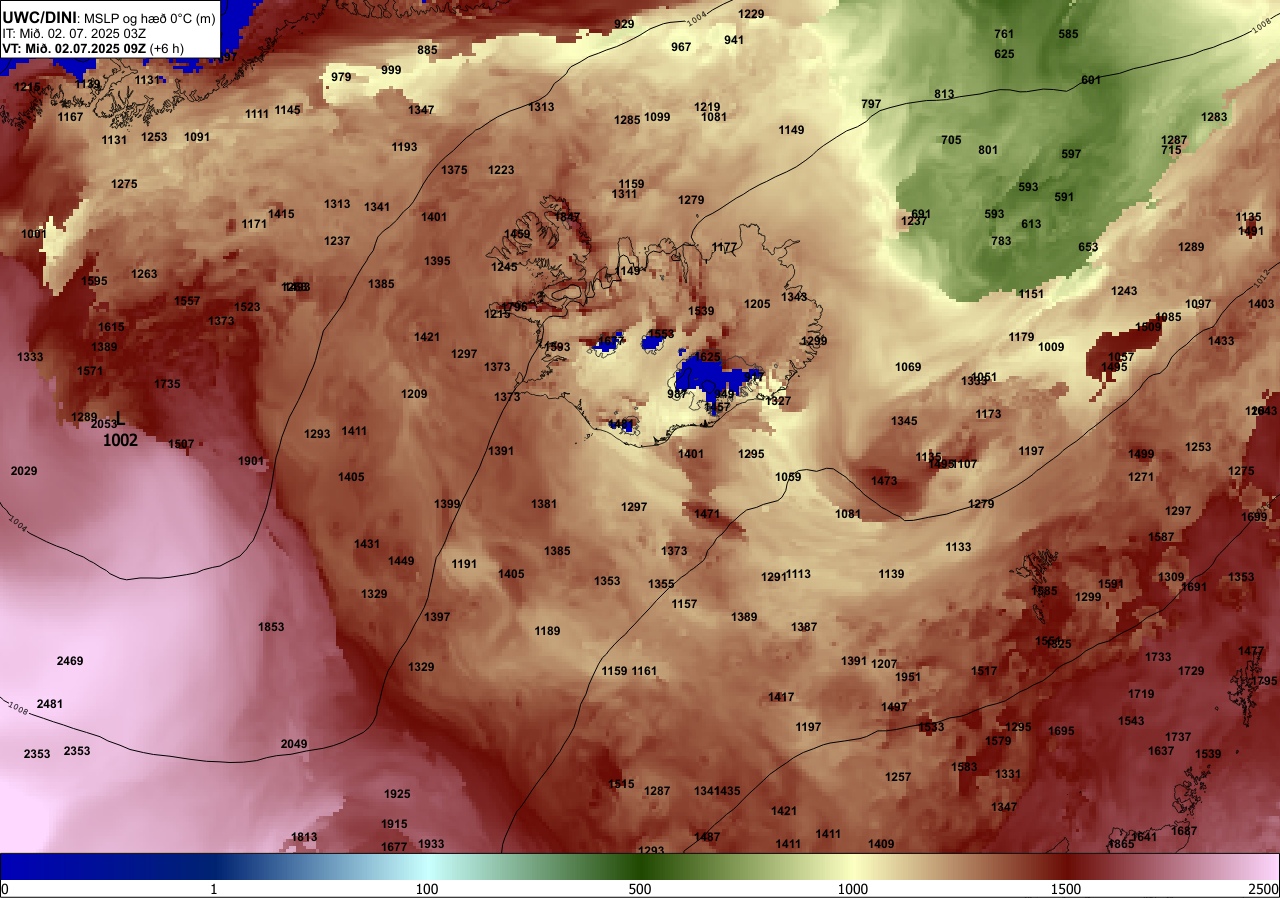Viewport: 1280px width, 898px height.
Task: Click the 2500 label on colour scale
Action: 1264,889
